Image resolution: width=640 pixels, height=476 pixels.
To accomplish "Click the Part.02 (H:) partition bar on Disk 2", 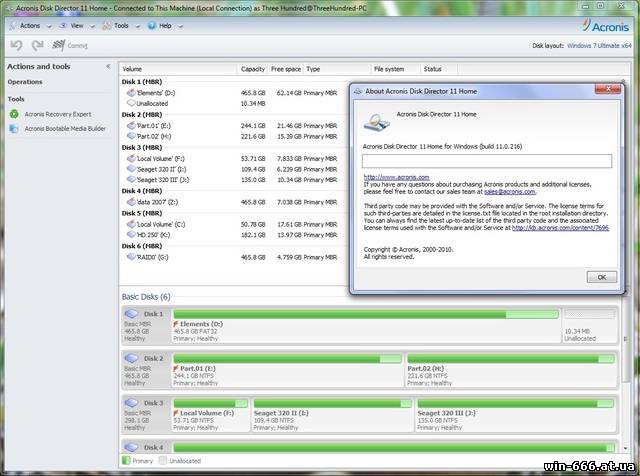I will (x=511, y=358).
